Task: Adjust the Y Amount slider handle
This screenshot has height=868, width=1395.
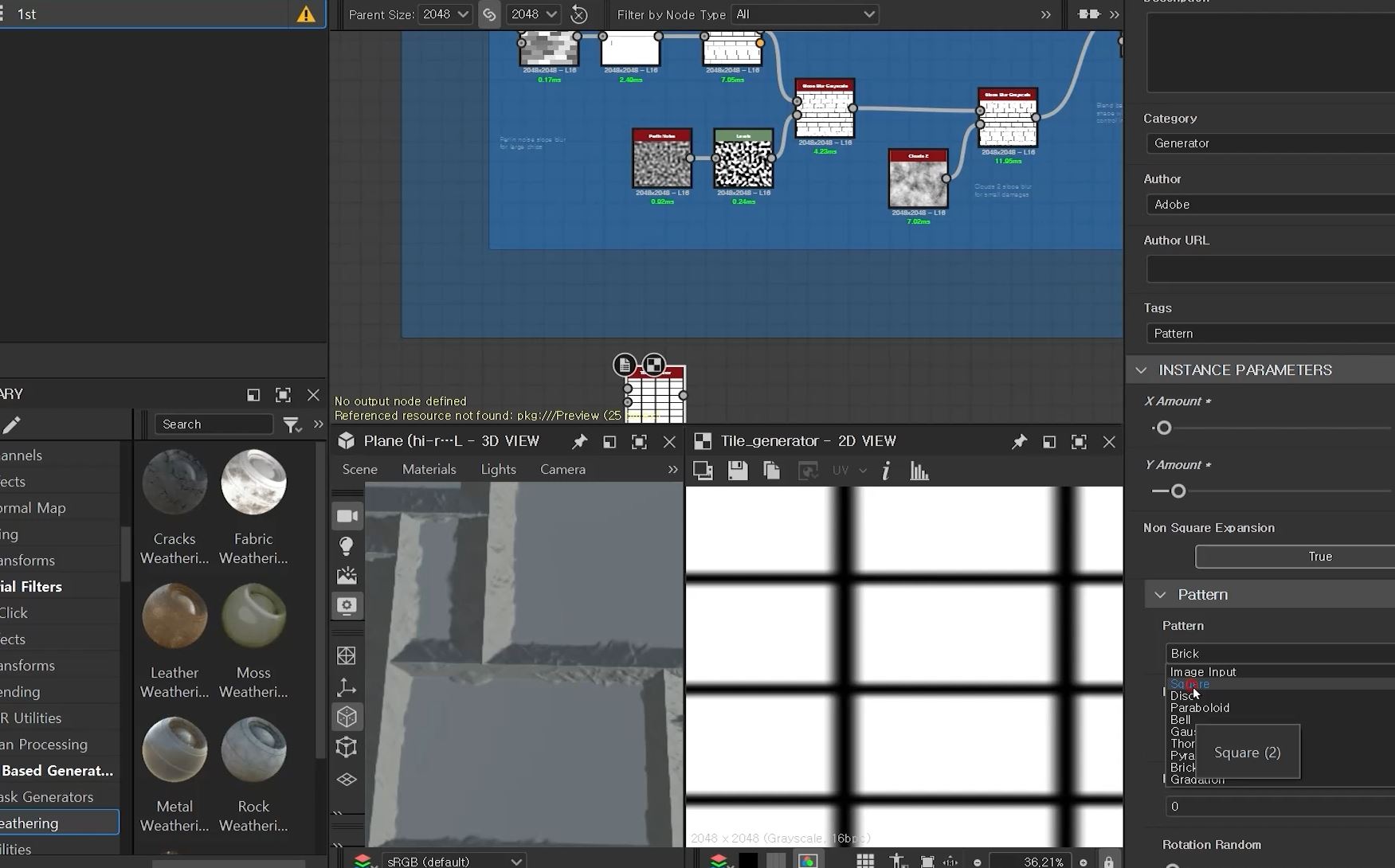Action: tap(1178, 491)
